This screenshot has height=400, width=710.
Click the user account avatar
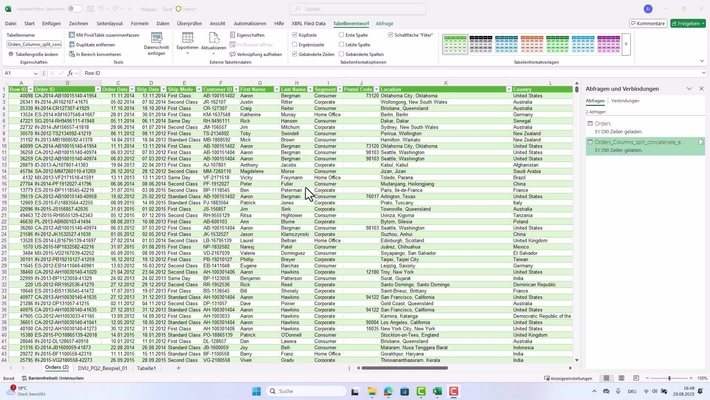648,9
